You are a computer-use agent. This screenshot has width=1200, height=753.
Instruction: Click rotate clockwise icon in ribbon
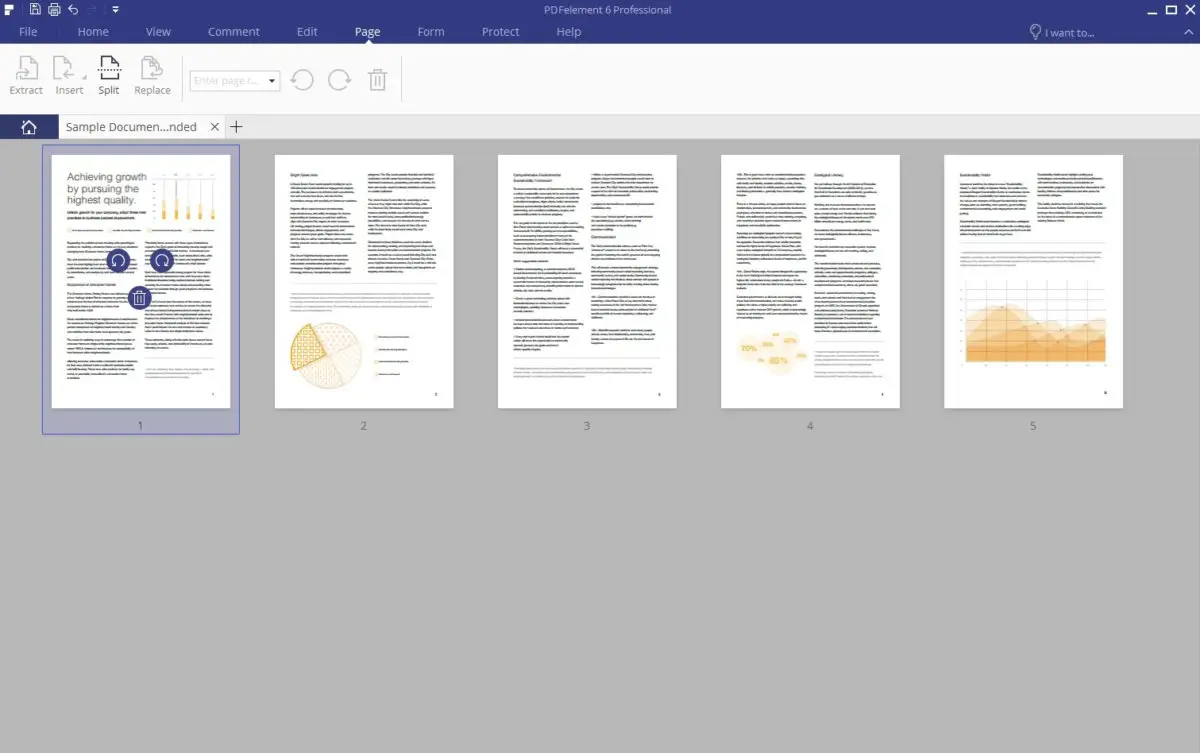click(340, 80)
